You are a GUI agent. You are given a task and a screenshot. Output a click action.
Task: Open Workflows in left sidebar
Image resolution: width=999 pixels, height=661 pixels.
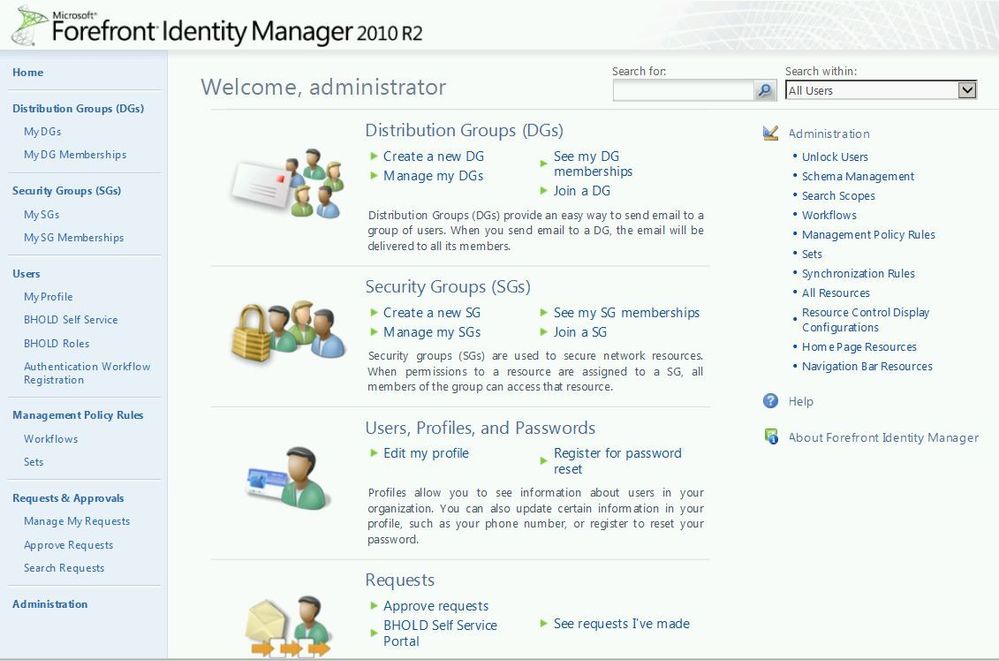51,439
